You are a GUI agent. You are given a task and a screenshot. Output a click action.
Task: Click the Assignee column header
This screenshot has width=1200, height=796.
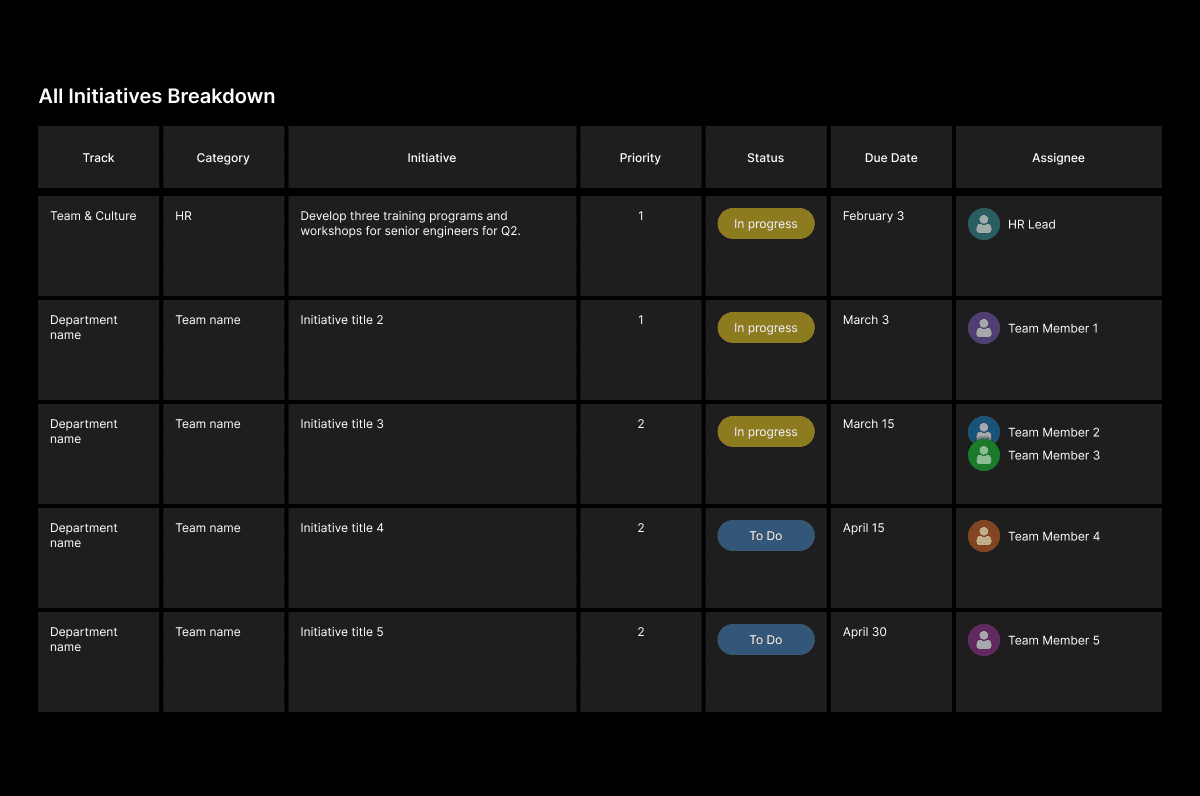1058,158
